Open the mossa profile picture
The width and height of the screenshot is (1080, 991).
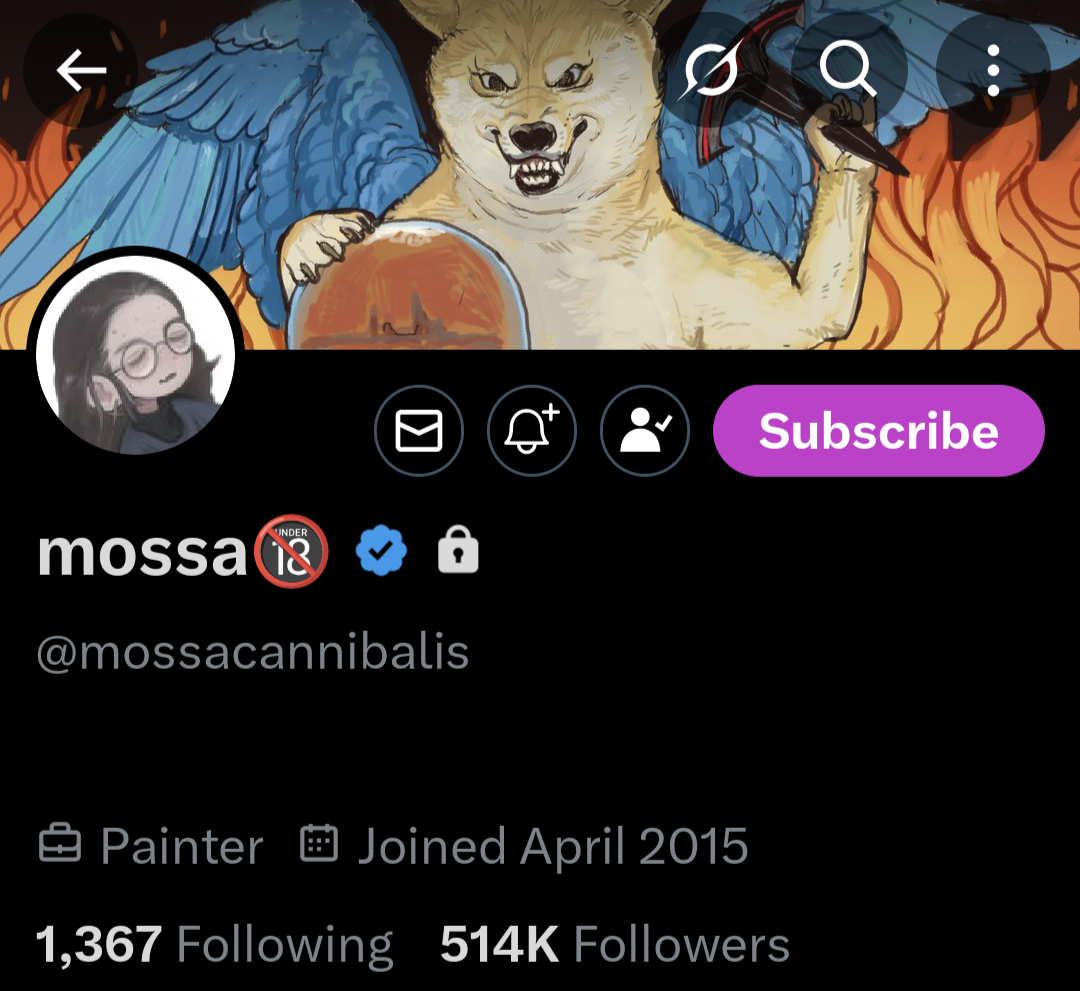click(136, 354)
